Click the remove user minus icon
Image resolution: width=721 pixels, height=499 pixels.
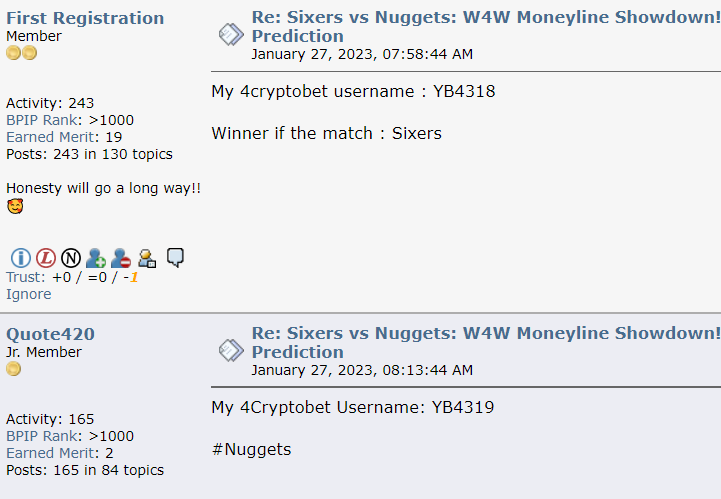121,258
